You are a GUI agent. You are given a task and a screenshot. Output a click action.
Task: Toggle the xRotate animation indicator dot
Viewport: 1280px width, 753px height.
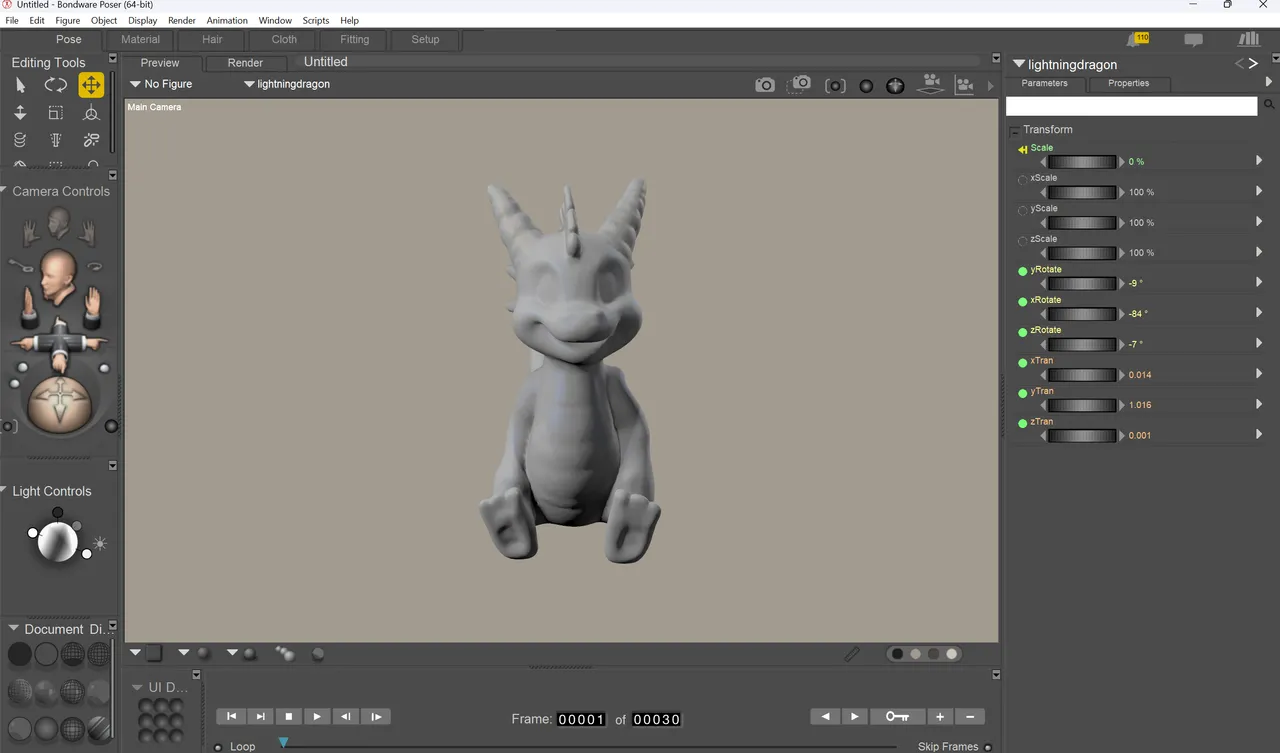[1022, 301]
